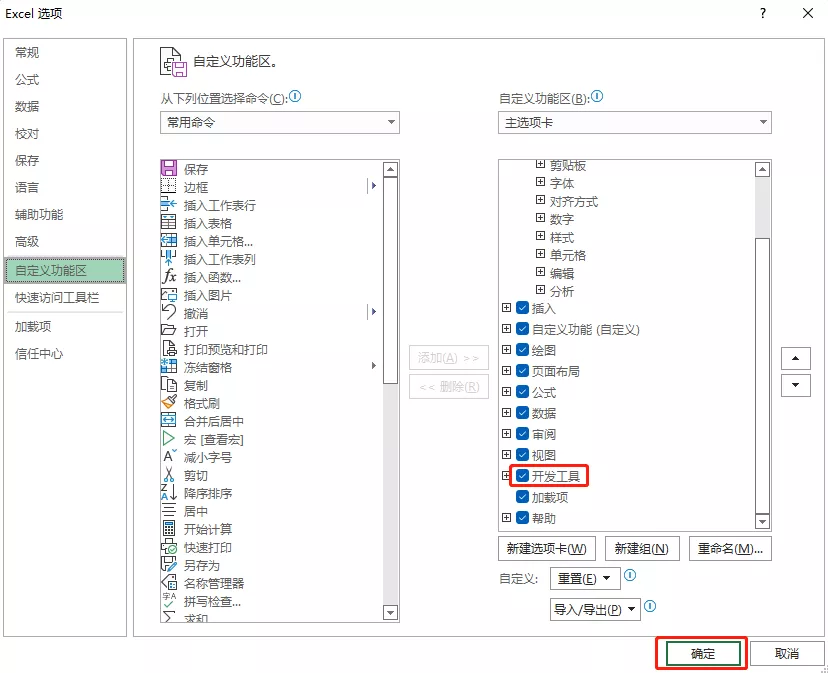The height and width of the screenshot is (673, 828).
Task: Toggle the 开发工具 checkbox
Action: [x=522, y=475]
